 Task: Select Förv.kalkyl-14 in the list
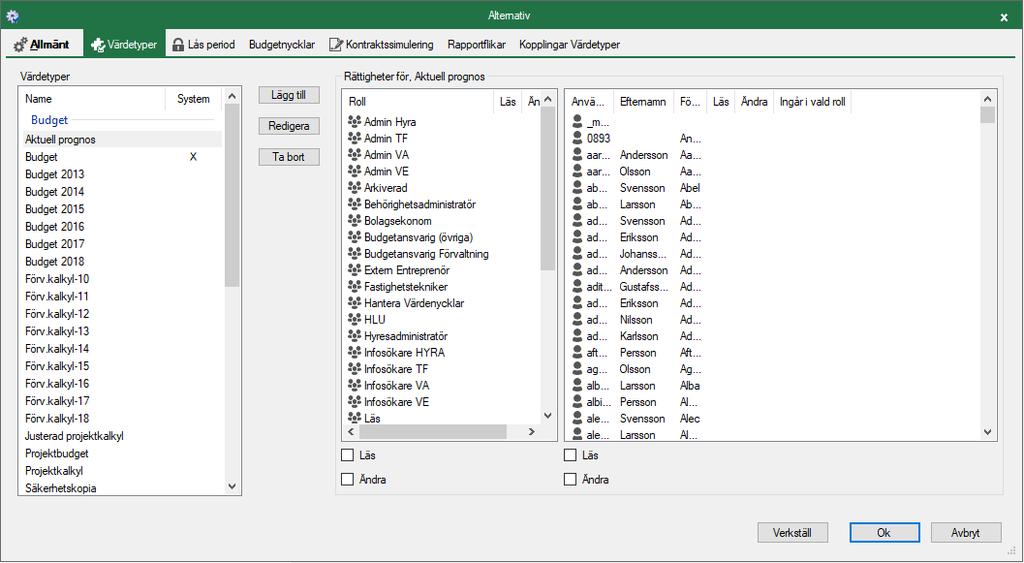point(121,348)
